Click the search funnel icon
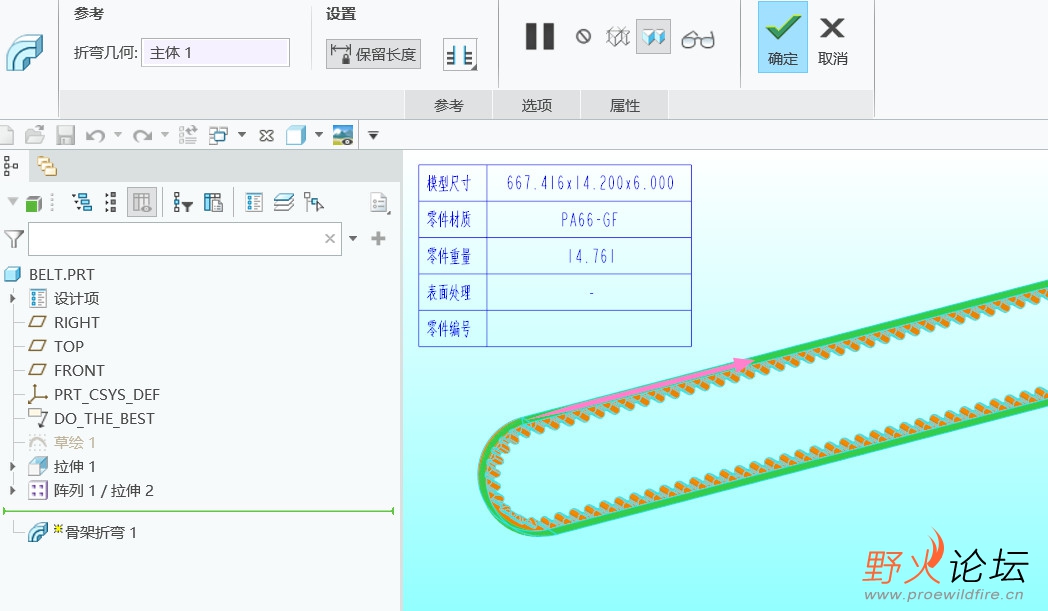The height and width of the screenshot is (611, 1048). (x=13, y=239)
